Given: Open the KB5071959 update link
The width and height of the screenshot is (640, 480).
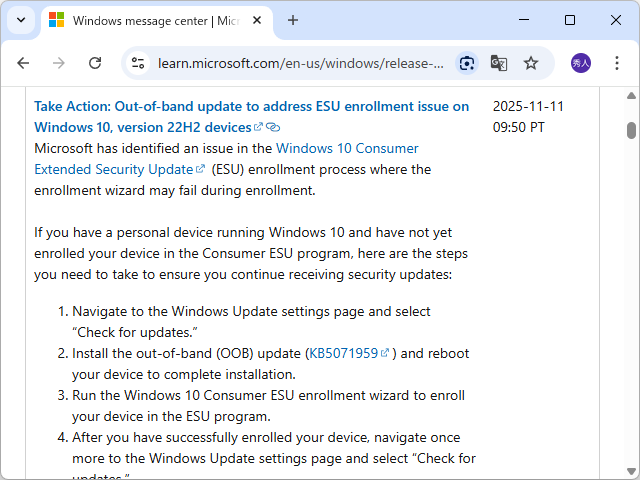Looking at the screenshot, I should point(342,353).
